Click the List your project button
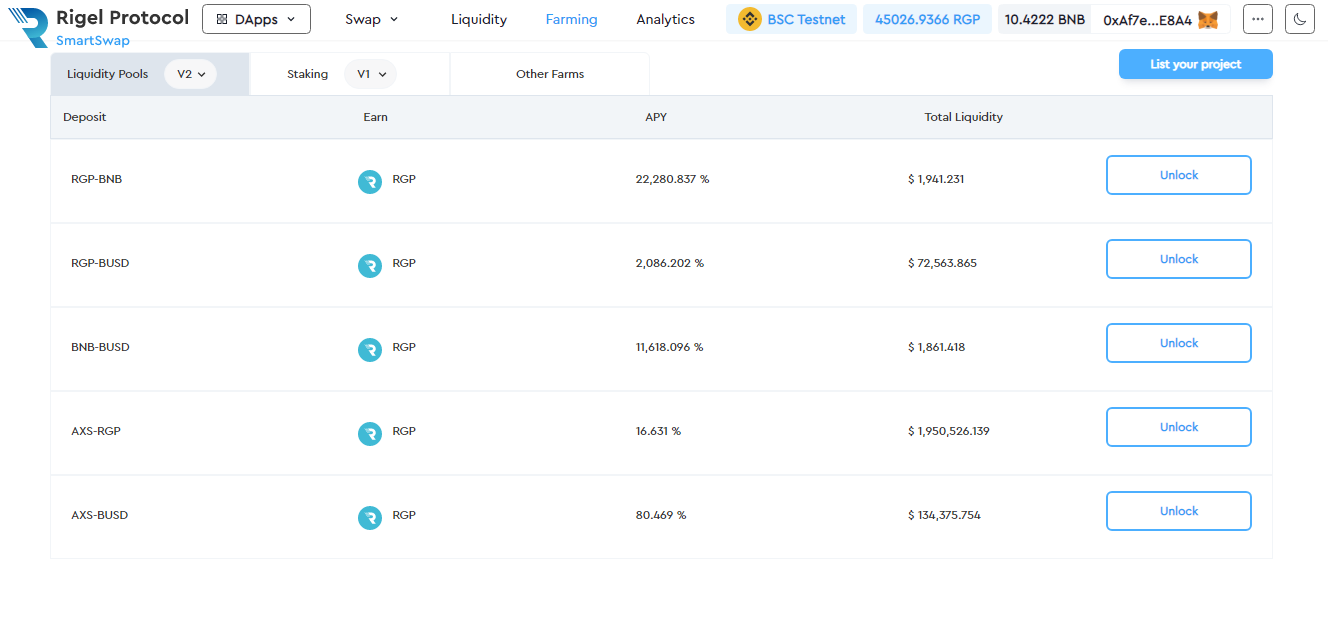The height and width of the screenshot is (622, 1328). (1196, 64)
